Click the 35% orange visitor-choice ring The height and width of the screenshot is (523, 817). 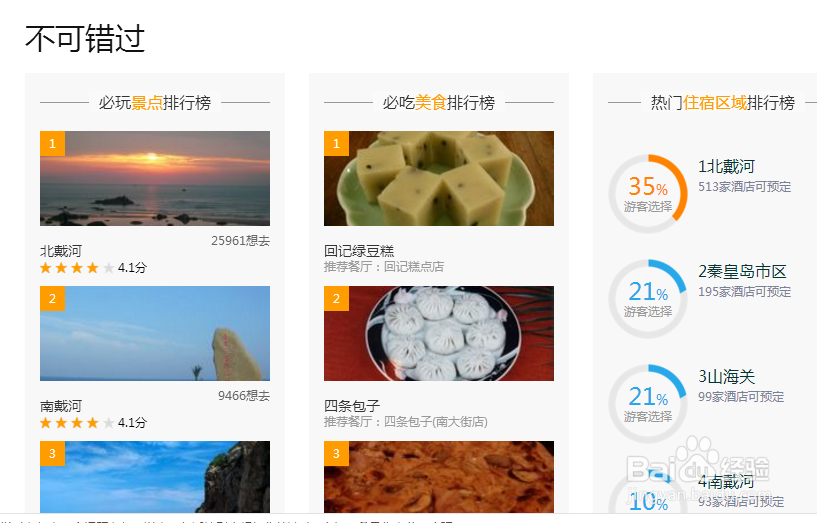click(648, 194)
